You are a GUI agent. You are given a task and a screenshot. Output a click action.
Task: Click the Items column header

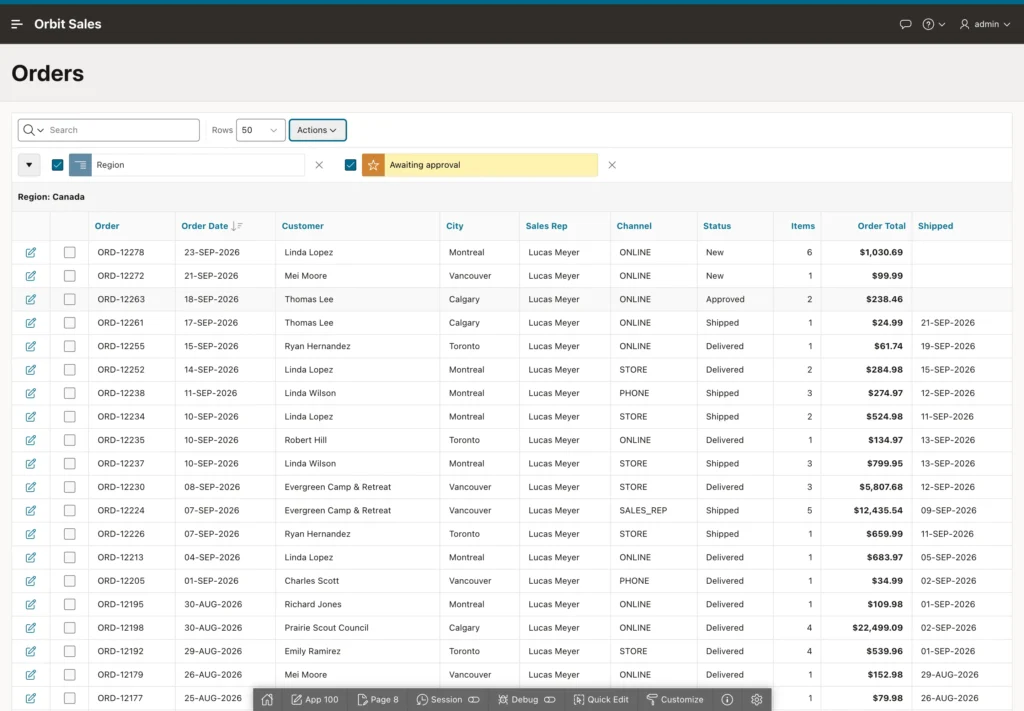[803, 226]
